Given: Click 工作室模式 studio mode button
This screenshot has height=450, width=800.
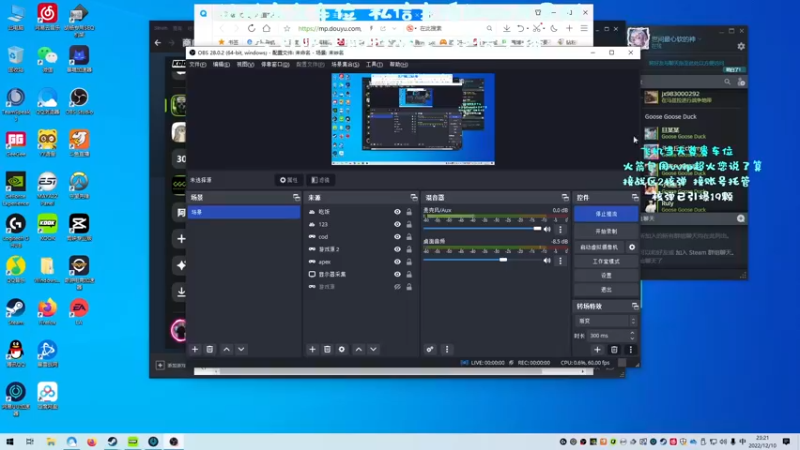Looking at the screenshot, I should coord(606,261).
